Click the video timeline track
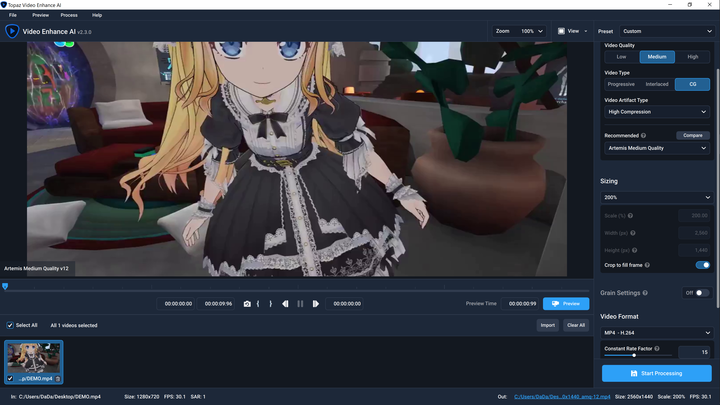 [x=296, y=290]
